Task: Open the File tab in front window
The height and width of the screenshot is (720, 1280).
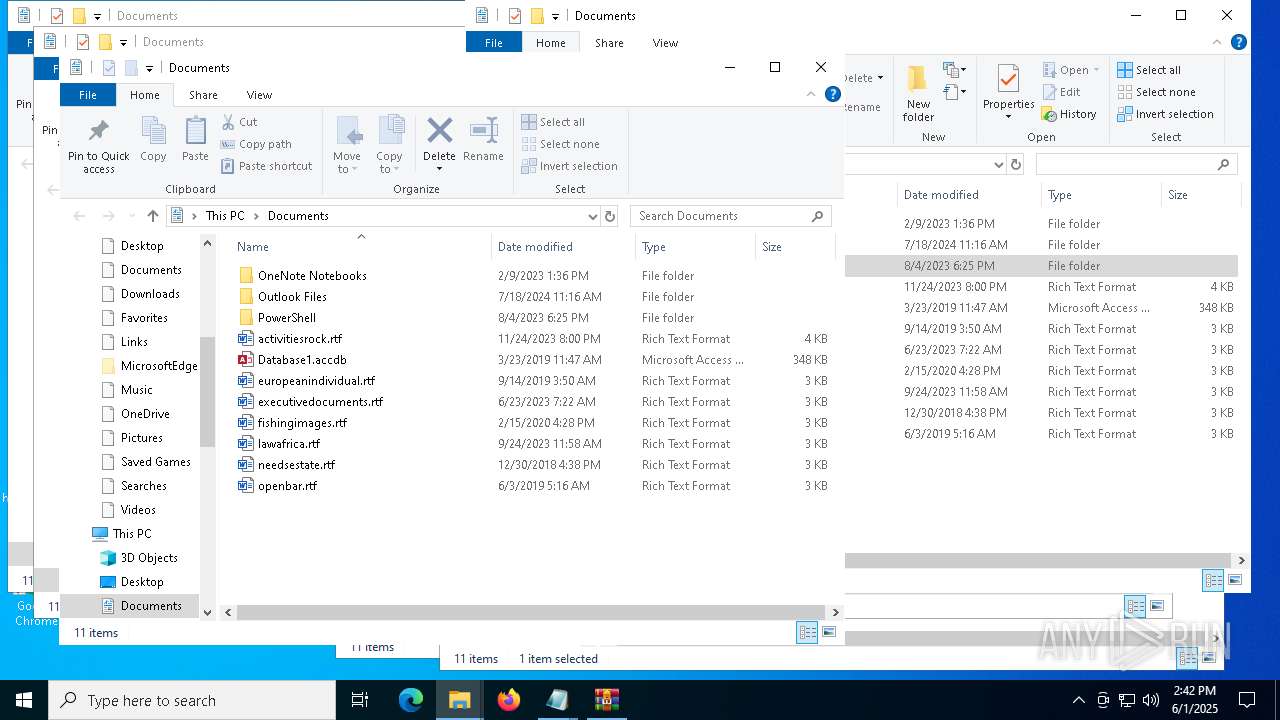Action: tap(88, 95)
